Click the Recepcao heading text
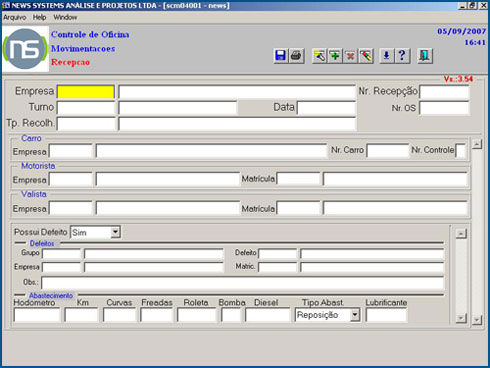 [x=70, y=62]
